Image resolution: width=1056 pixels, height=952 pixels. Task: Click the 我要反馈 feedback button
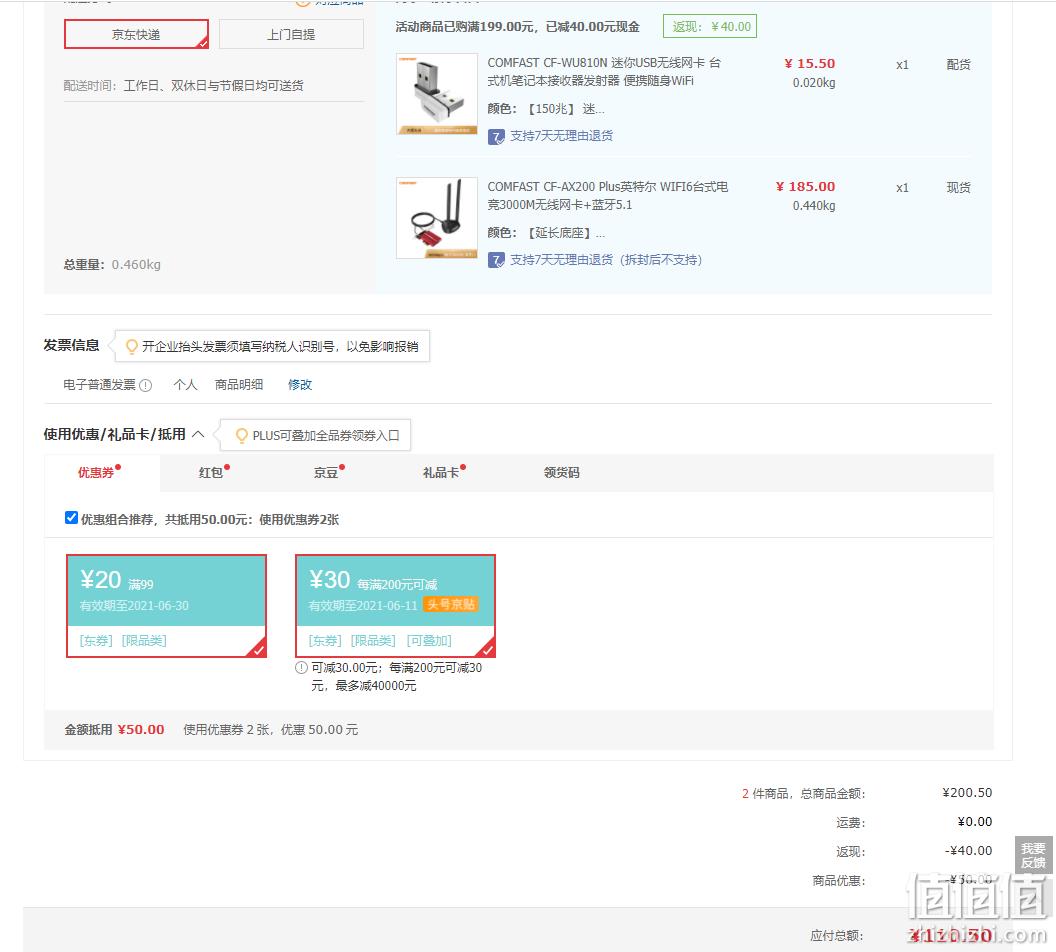[x=1033, y=856]
